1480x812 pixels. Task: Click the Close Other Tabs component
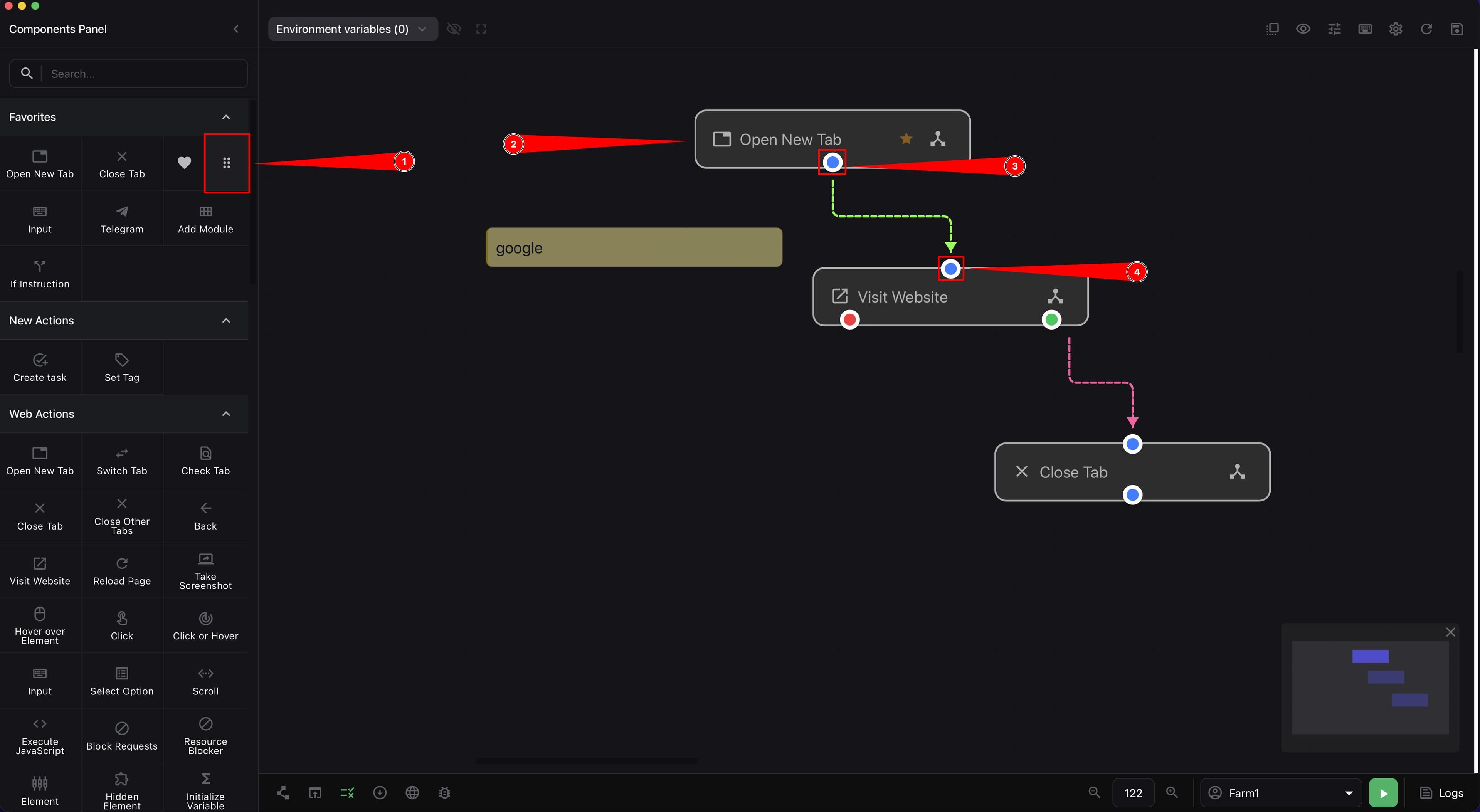122,516
